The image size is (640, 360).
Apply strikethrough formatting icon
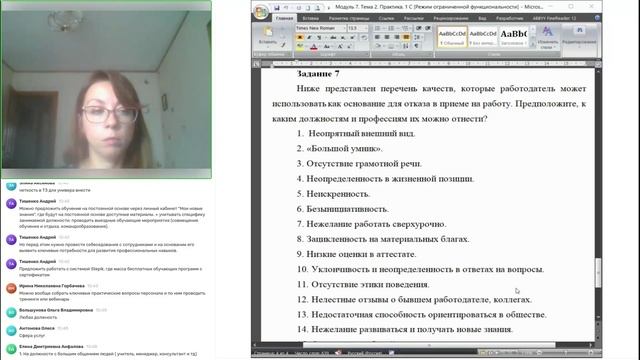click(333, 37)
